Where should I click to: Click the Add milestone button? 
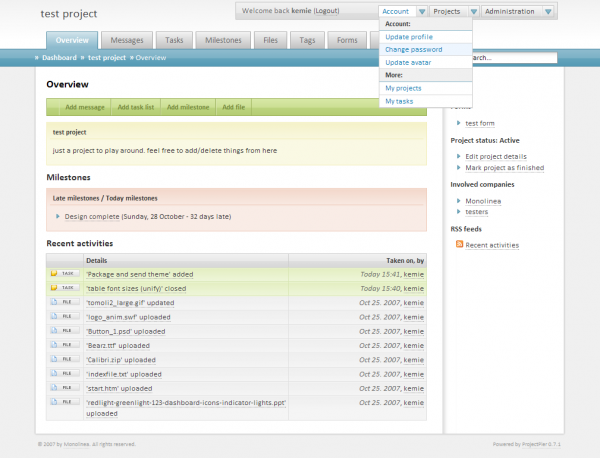(188, 107)
